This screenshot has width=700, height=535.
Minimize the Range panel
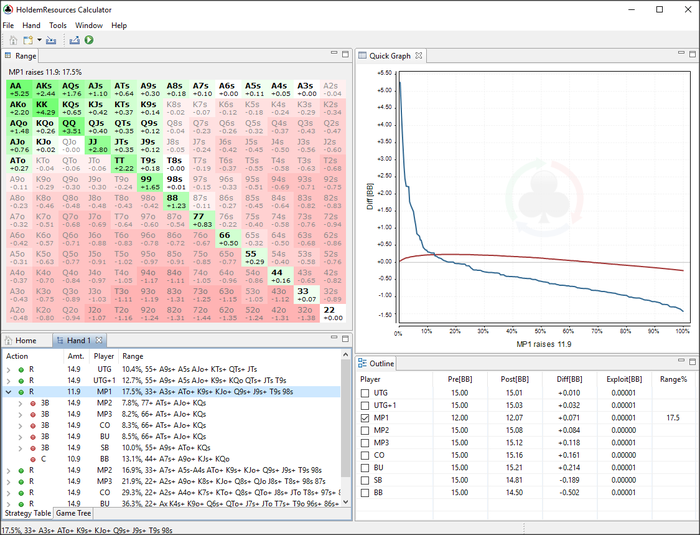pos(334,53)
